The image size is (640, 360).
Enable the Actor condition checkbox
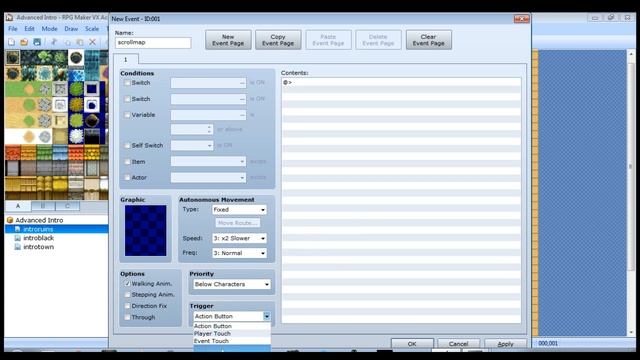click(x=127, y=178)
